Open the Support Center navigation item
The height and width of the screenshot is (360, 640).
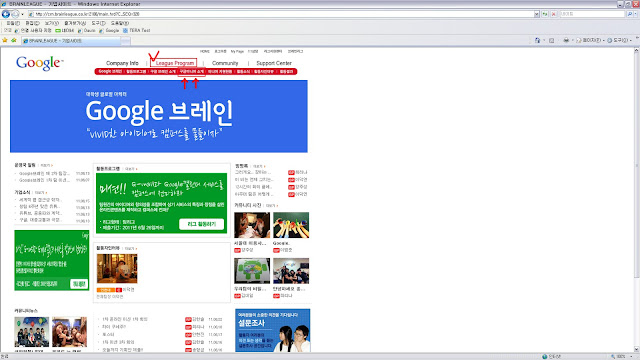[274, 63]
